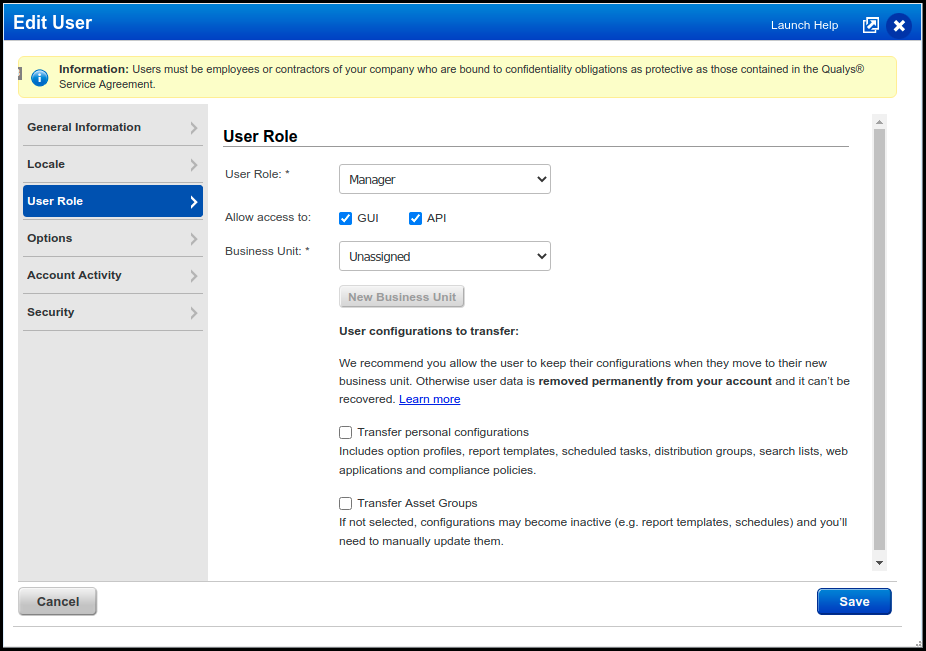Click the blue information icon in the yellow banner
The image size is (926, 651).
[39, 77]
